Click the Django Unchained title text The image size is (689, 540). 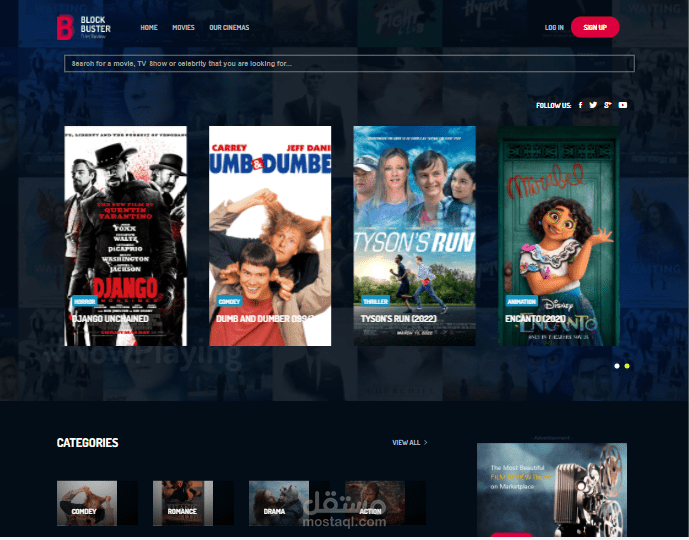110,319
